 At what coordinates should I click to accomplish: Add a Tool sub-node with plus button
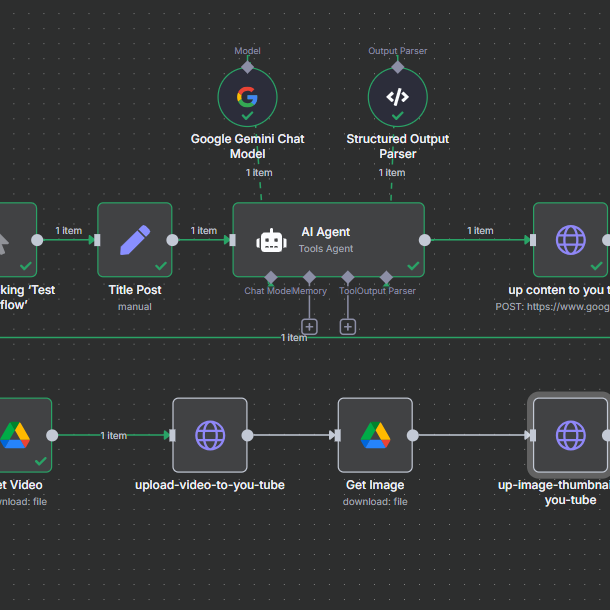348,327
